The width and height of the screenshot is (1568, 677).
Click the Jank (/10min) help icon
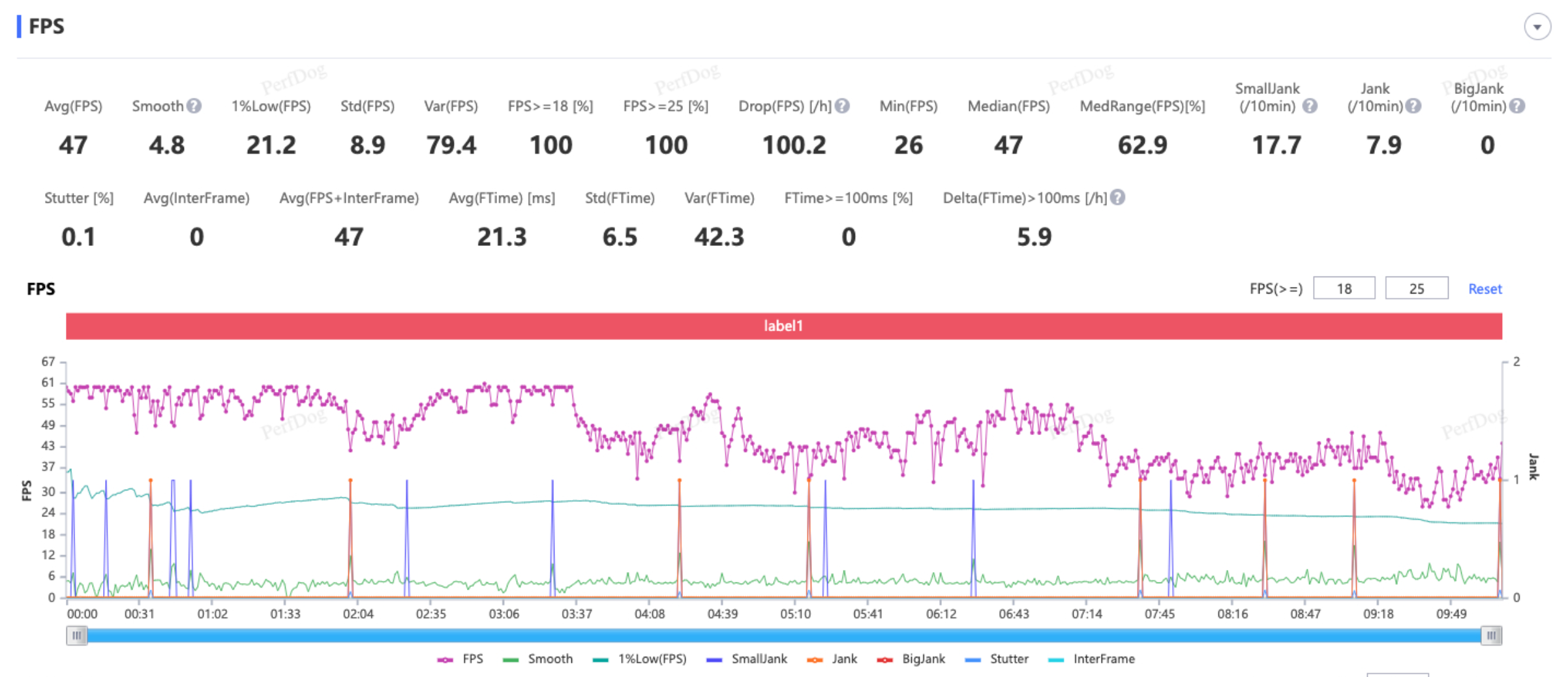coord(1413,106)
